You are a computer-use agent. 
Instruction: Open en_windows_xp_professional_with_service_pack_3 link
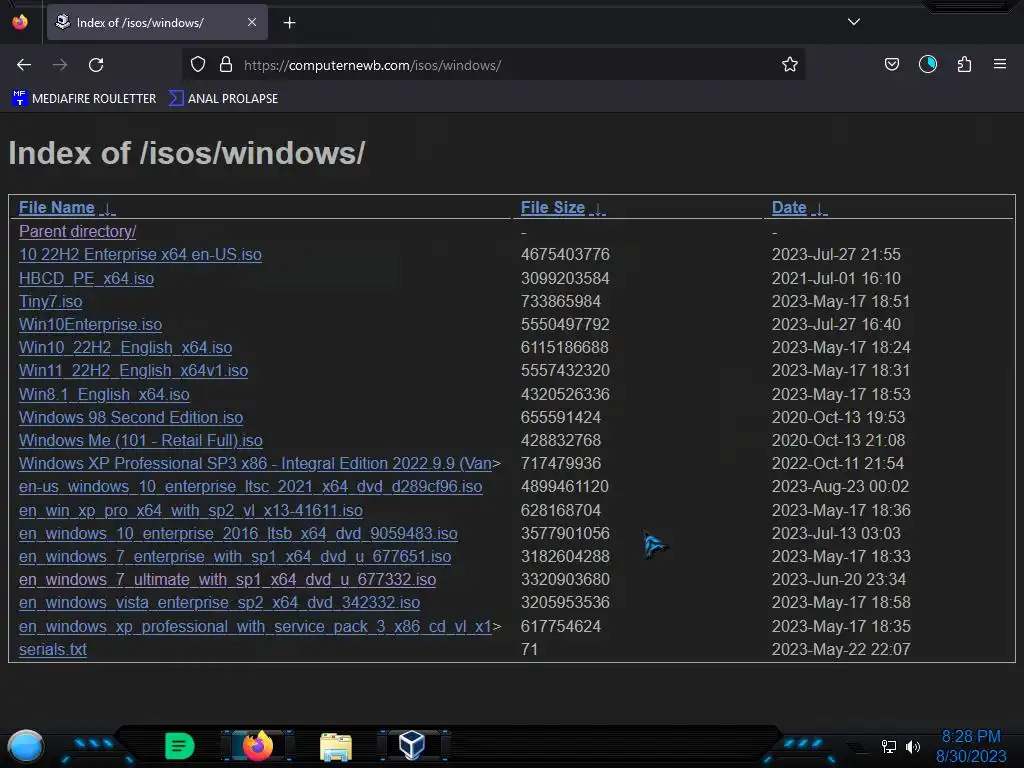255,626
